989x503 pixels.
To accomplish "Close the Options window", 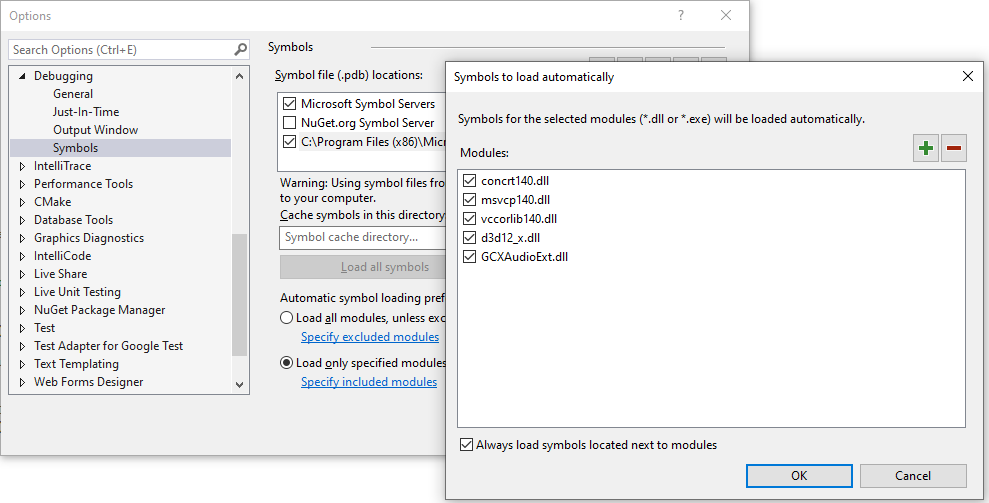I will [726, 16].
